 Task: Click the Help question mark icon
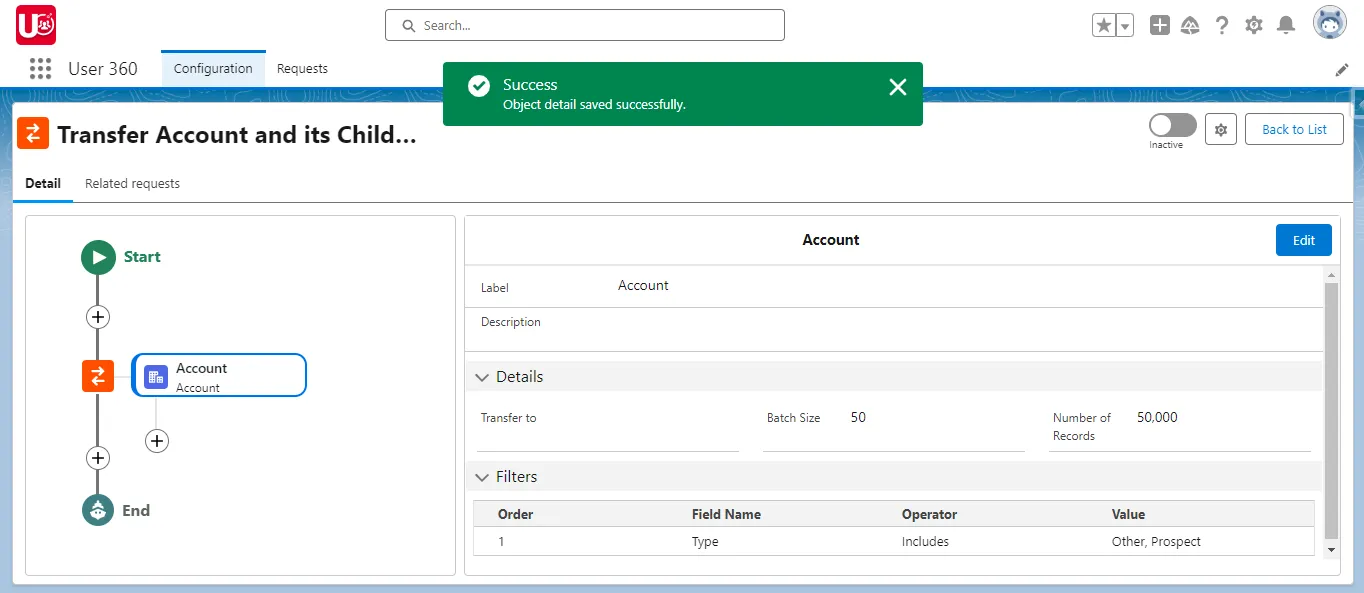[x=1222, y=24]
